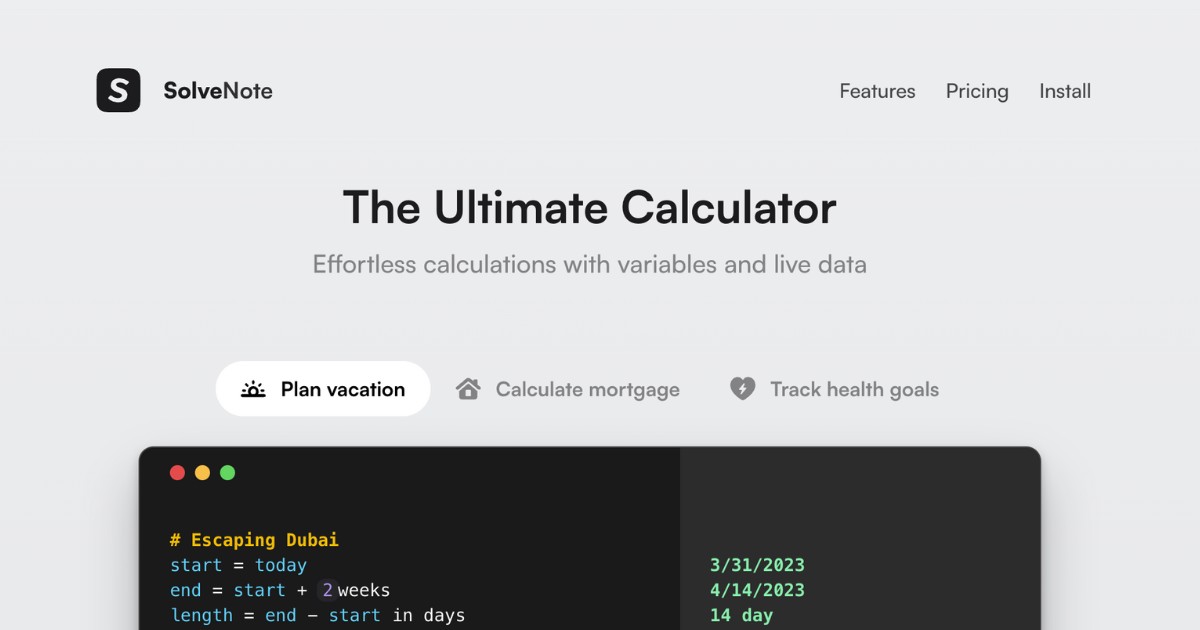Click the yellow traffic light dot
This screenshot has width=1200, height=630.
click(202, 472)
